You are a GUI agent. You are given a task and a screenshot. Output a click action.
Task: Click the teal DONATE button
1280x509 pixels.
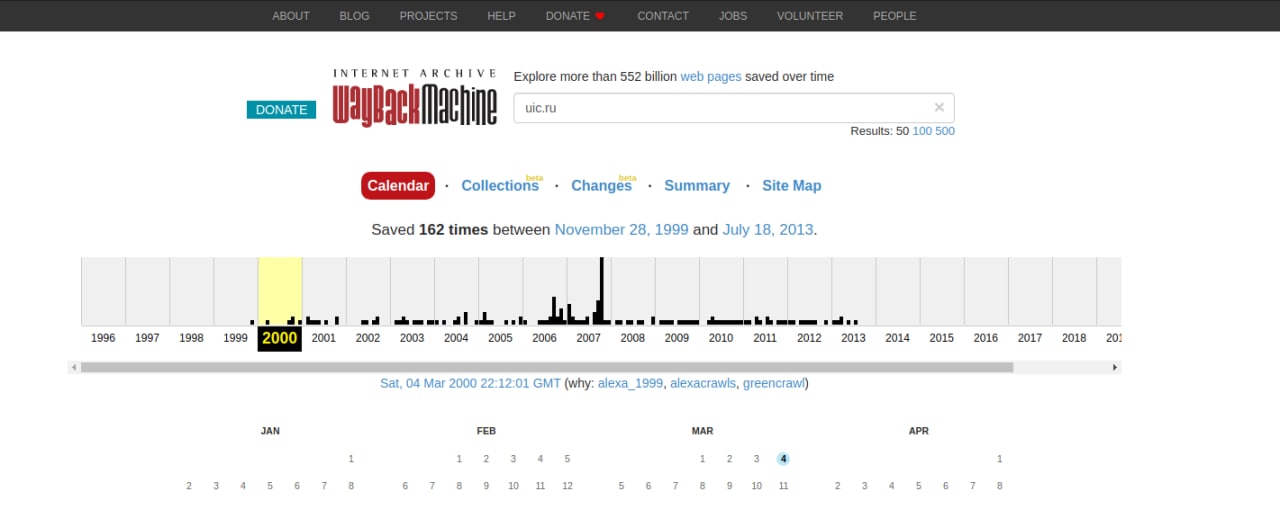point(281,110)
